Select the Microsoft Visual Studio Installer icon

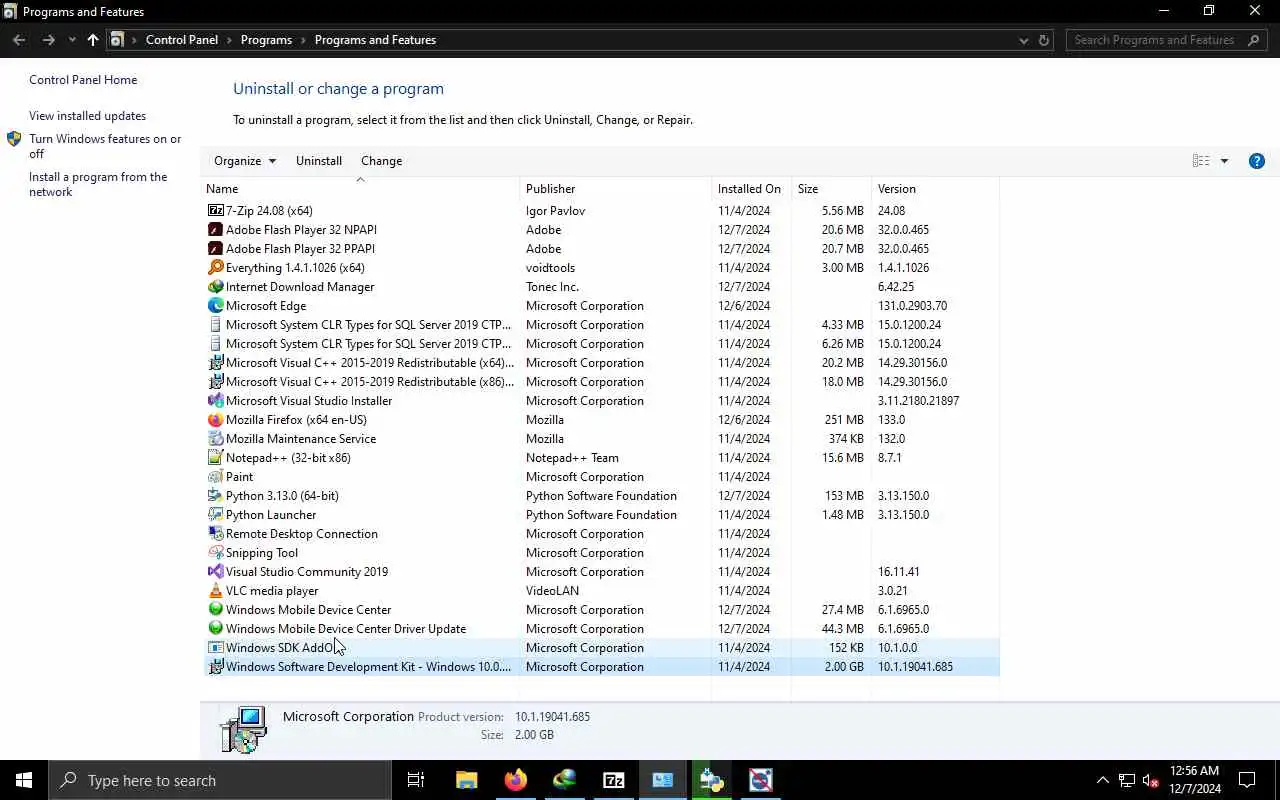tap(215, 401)
